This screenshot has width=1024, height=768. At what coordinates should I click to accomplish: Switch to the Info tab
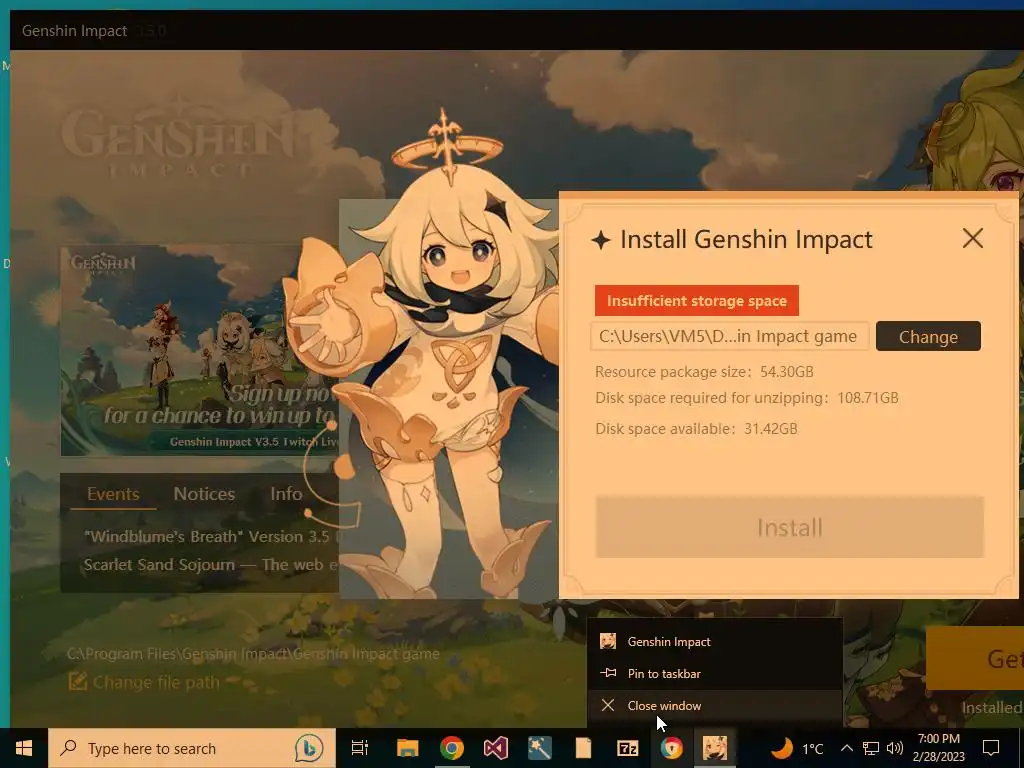[286, 494]
